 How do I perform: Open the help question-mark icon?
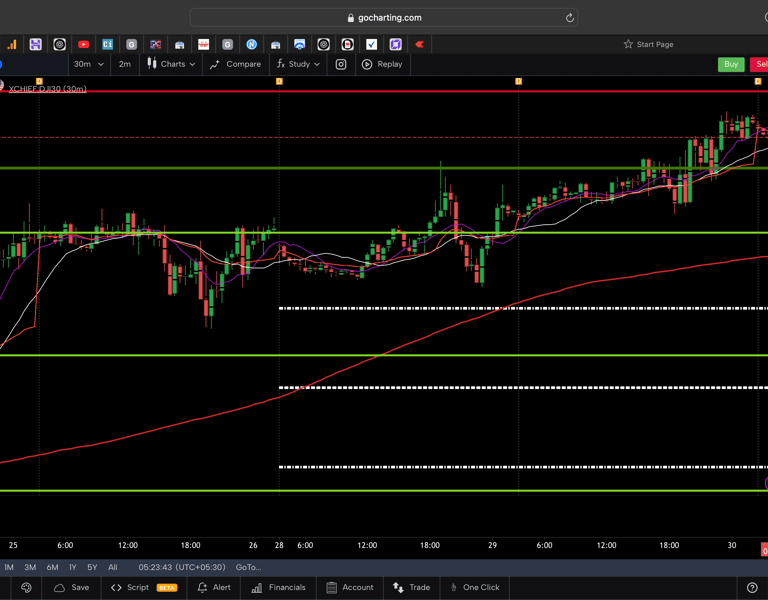click(752, 587)
